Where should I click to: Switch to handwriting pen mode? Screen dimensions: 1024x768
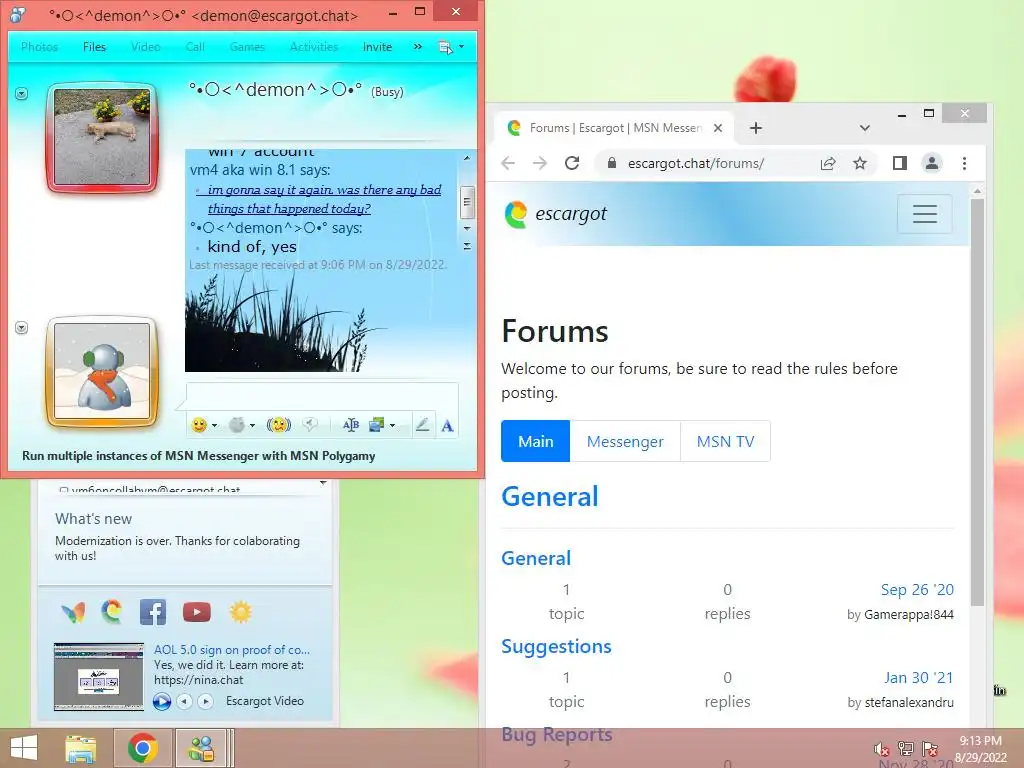[423, 425]
